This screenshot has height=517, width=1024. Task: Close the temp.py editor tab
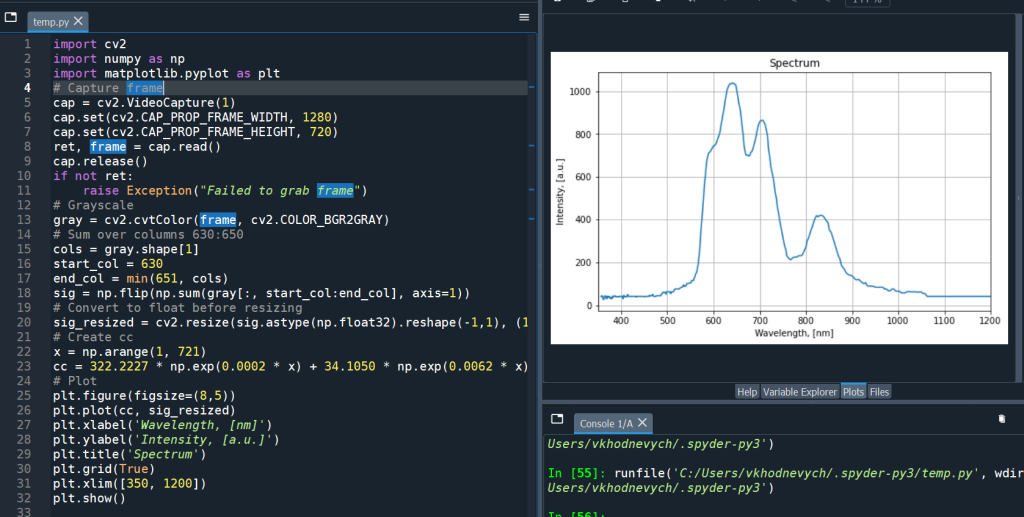click(x=79, y=22)
